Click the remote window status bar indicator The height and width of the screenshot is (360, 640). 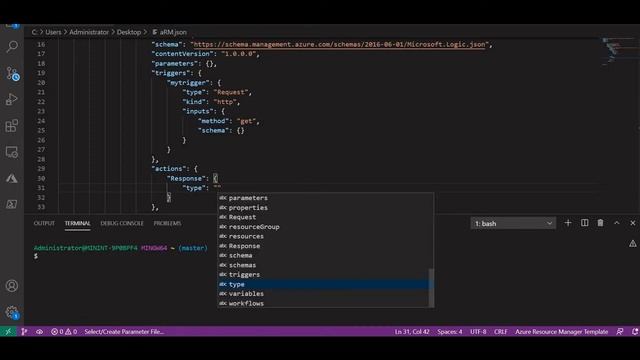pos(8,331)
